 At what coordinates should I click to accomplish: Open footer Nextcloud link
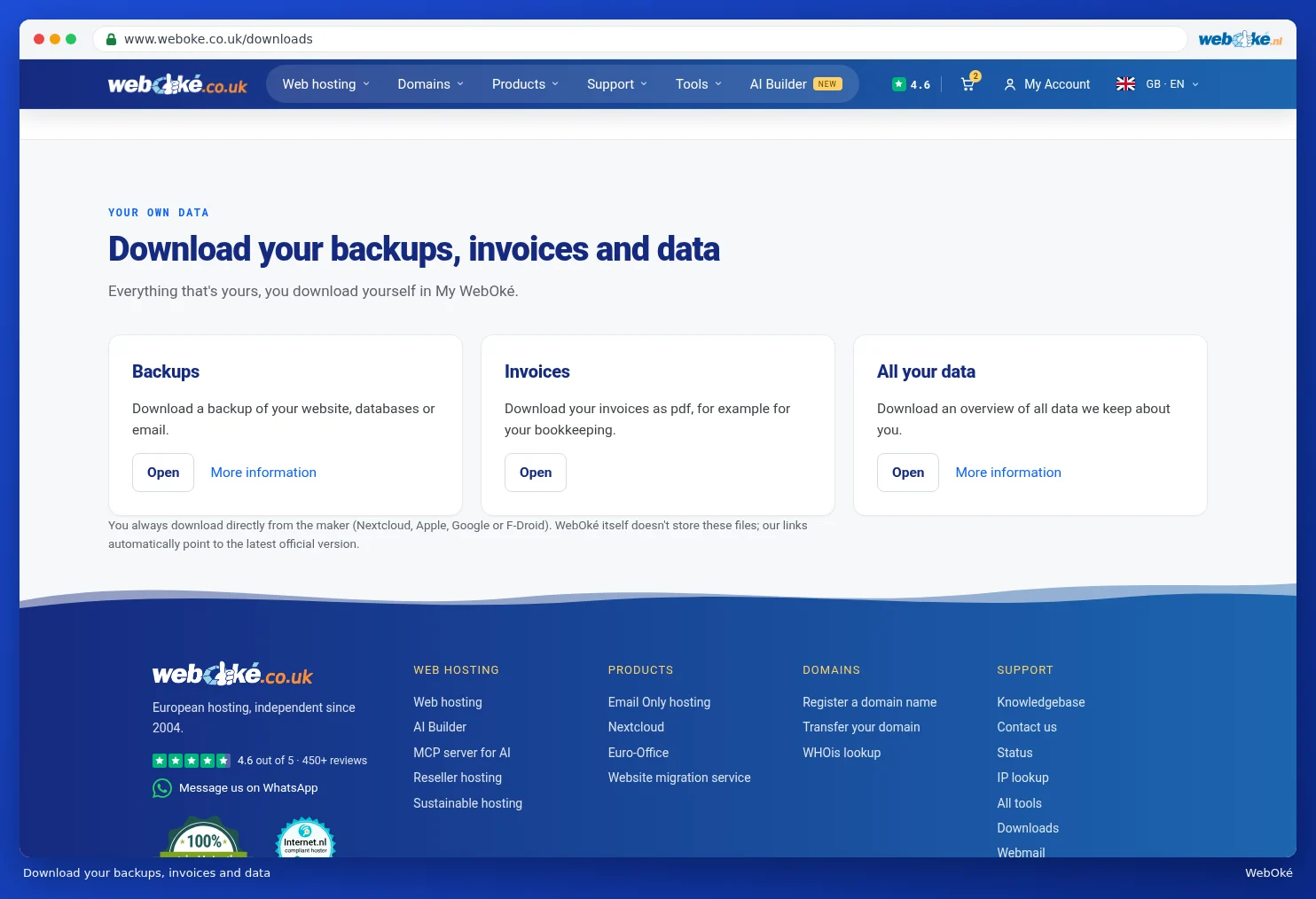point(636,727)
